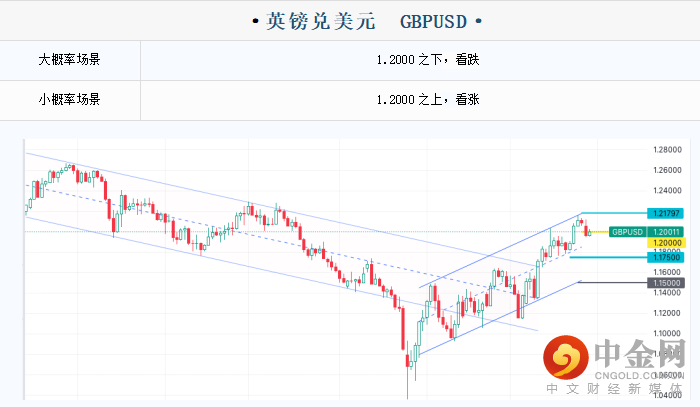Click the "1.2000之下，看跌" cell

pyautogui.click(x=420, y=60)
